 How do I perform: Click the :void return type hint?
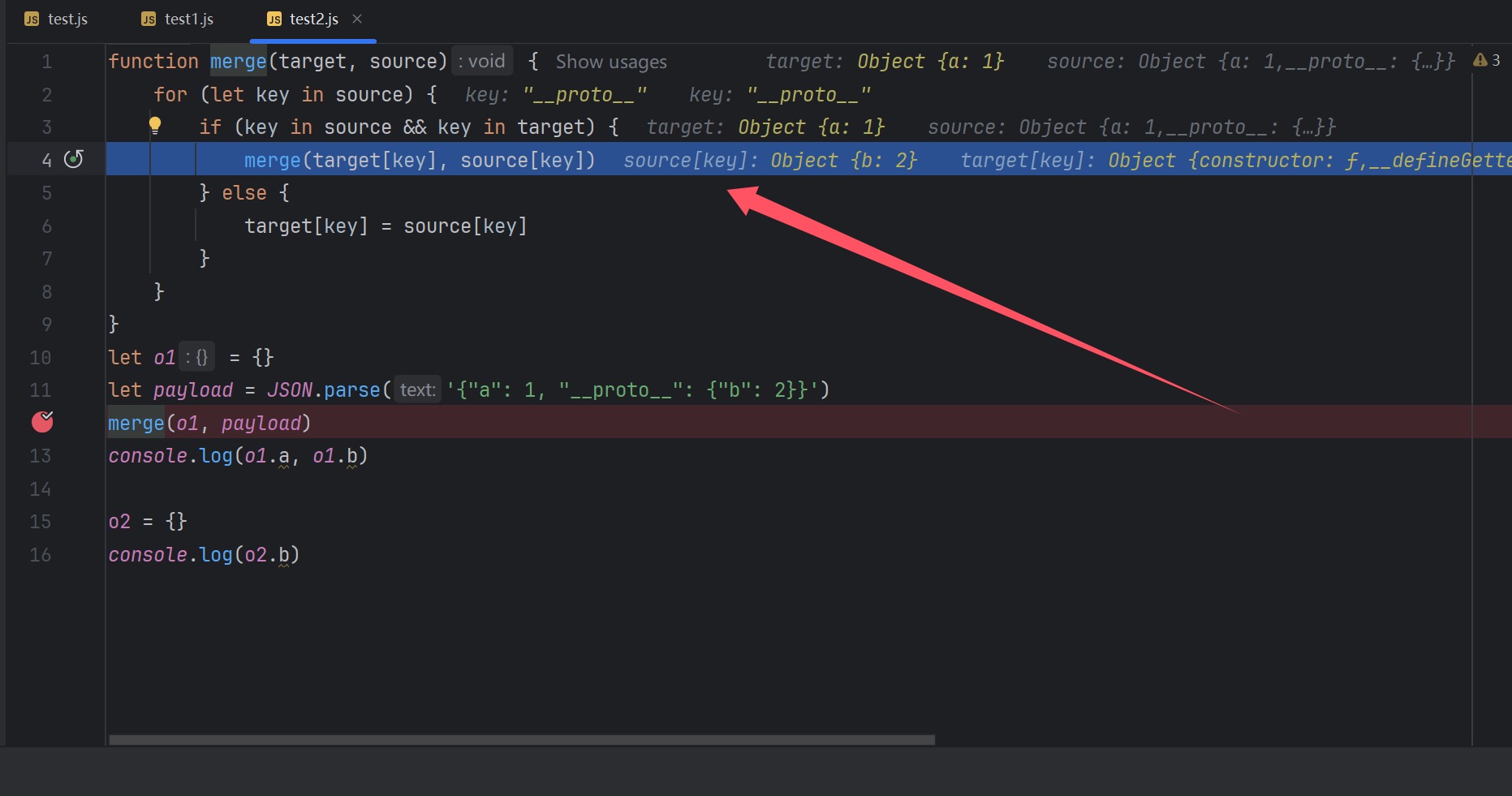pyautogui.click(x=482, y=62)
